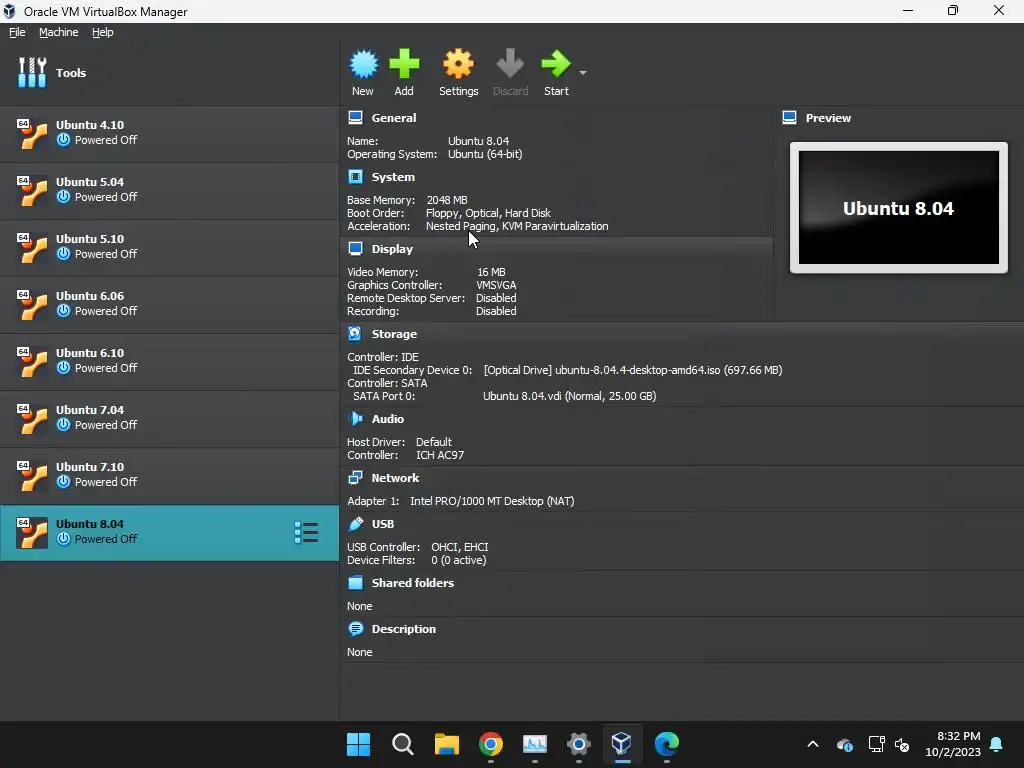Select the Ubuntu 7.04 virtual machine

169,418
